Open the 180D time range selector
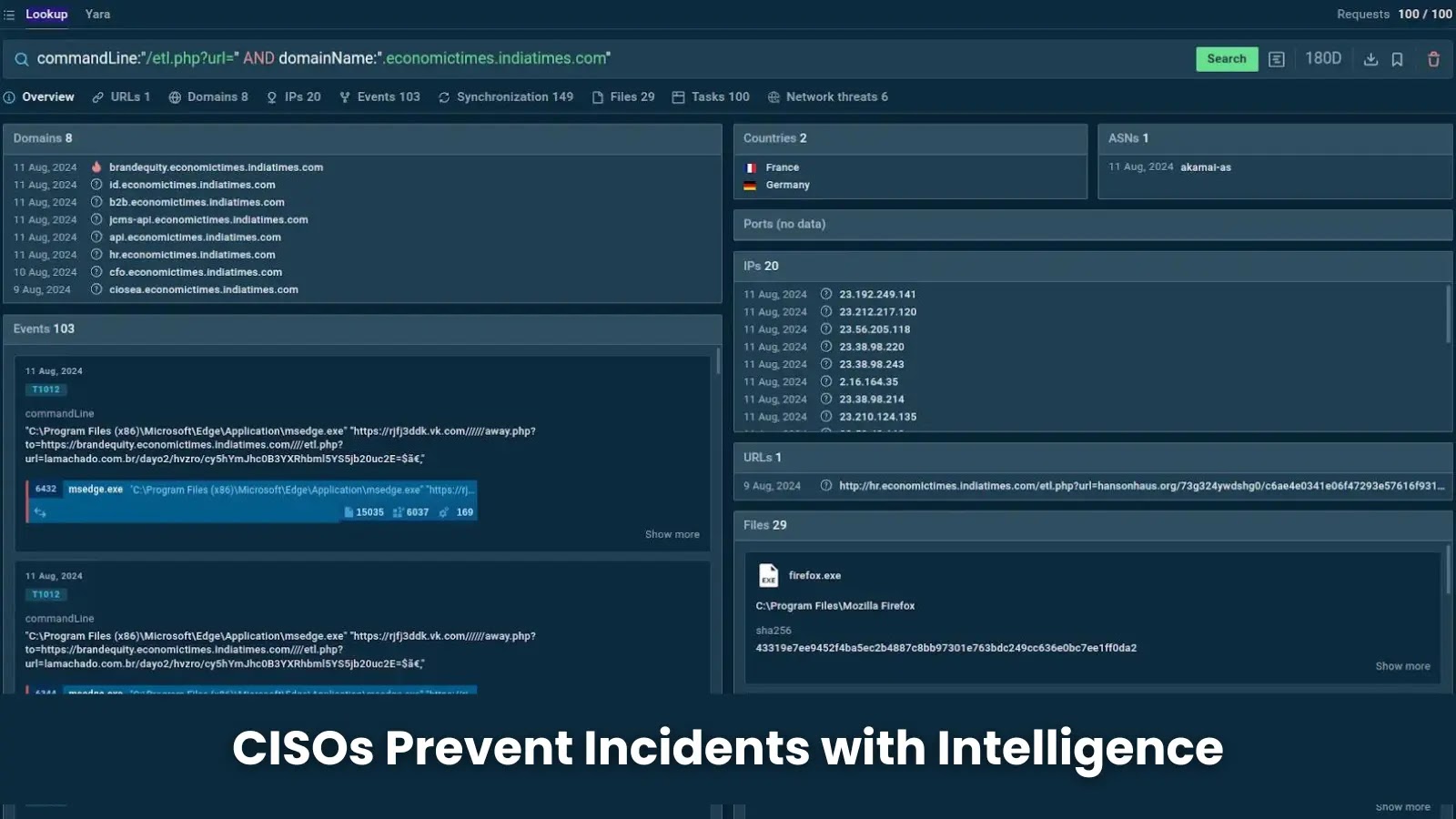The width and height of the screenshot is (1456, 819). (1323, 58)
